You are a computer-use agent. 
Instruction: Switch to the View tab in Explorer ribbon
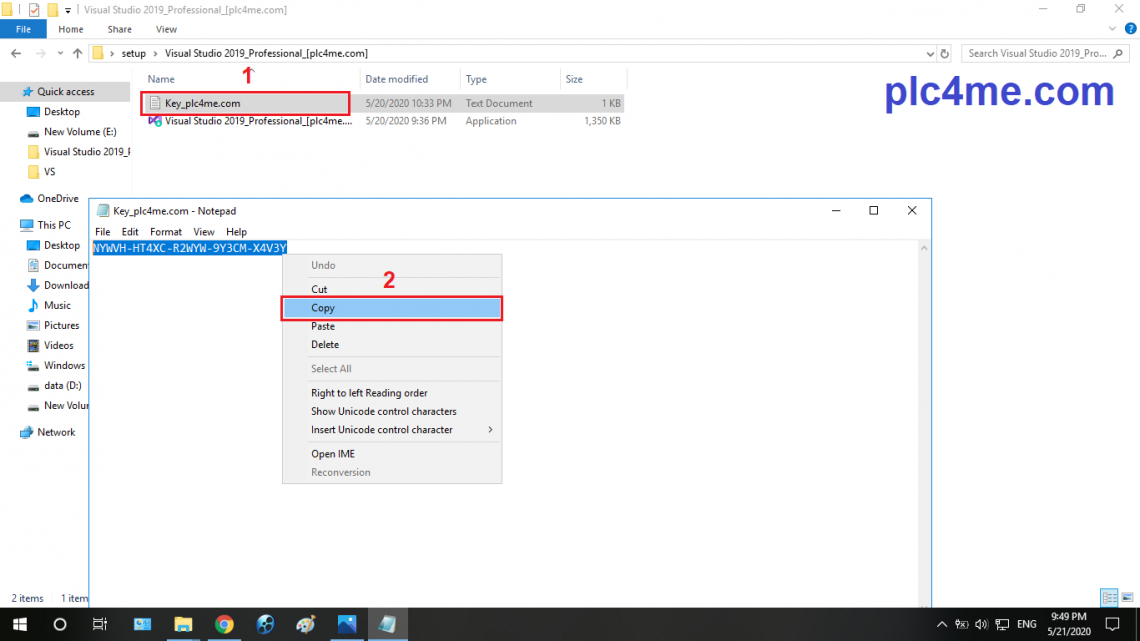click(166, 29)
